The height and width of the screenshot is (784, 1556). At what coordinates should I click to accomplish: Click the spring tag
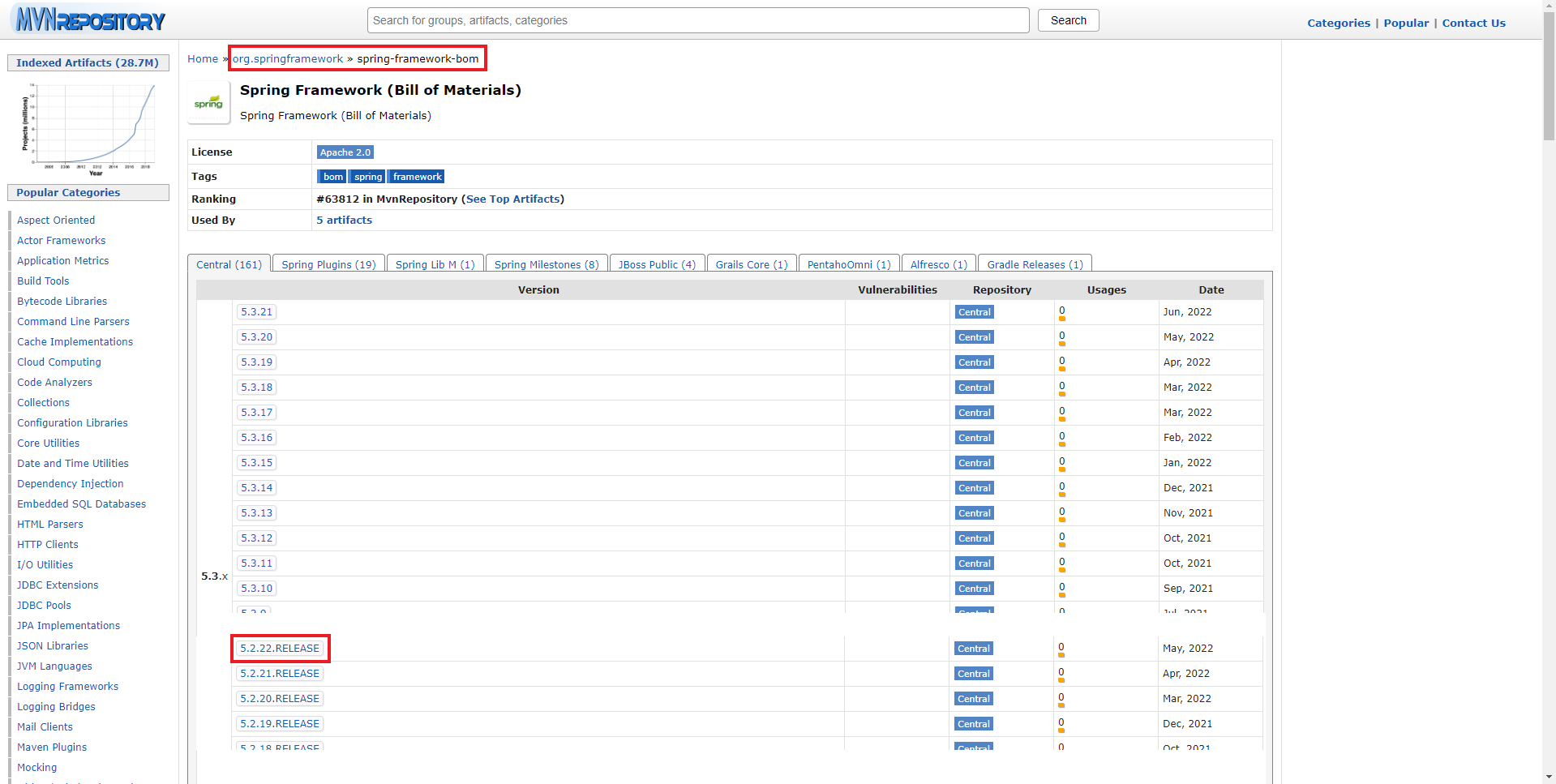click(x=367, y=177)
